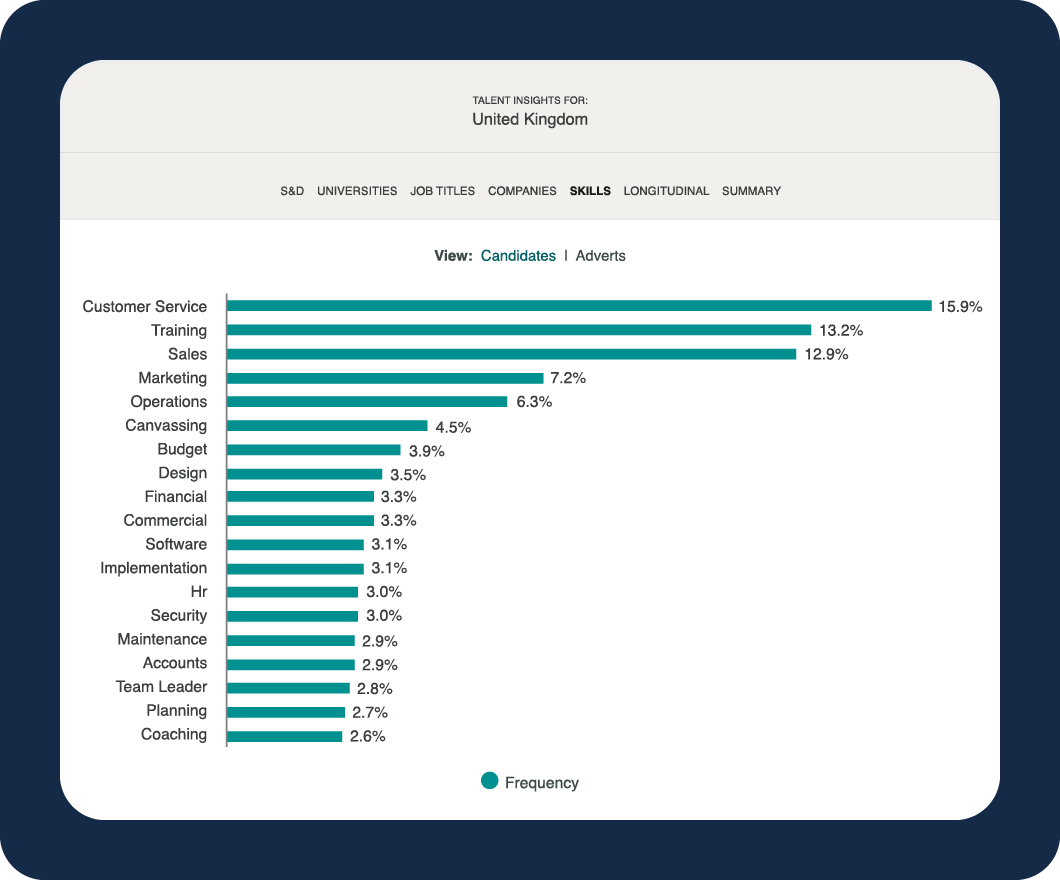Go to the Longitudinal tab
The width and height of the screenshot is (1060, 880).
pos(666,191)
